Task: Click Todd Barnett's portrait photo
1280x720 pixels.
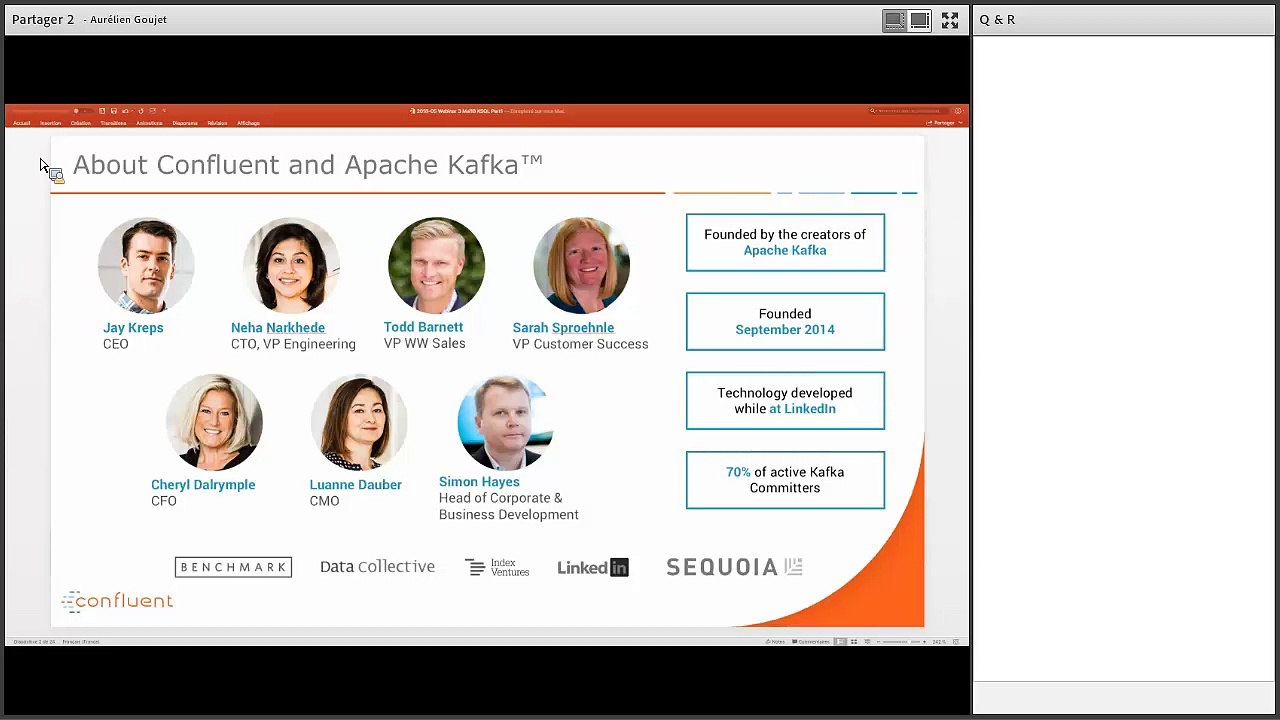Action: click(436, 266)
